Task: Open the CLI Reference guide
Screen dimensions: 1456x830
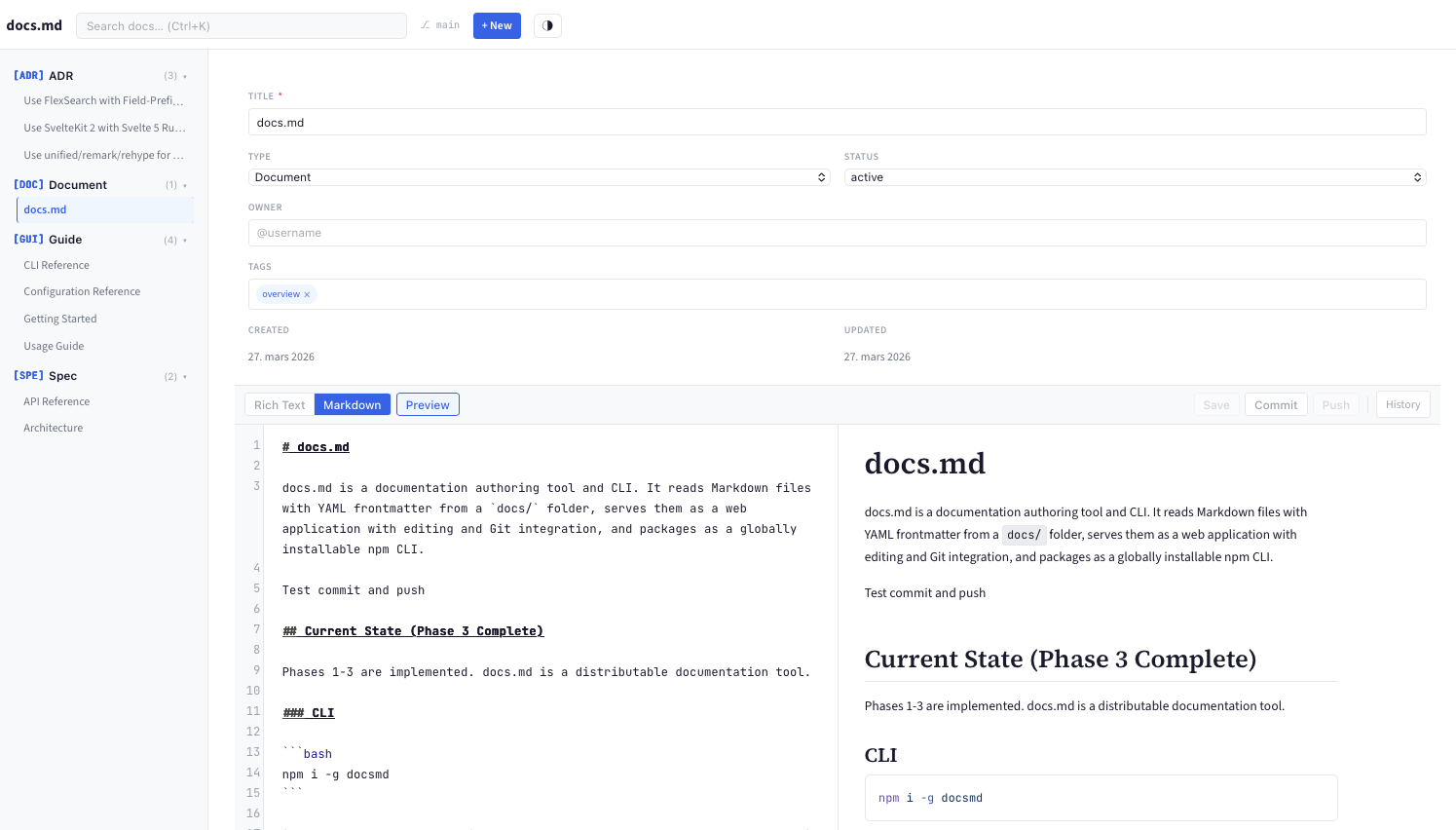Action: 56,264
